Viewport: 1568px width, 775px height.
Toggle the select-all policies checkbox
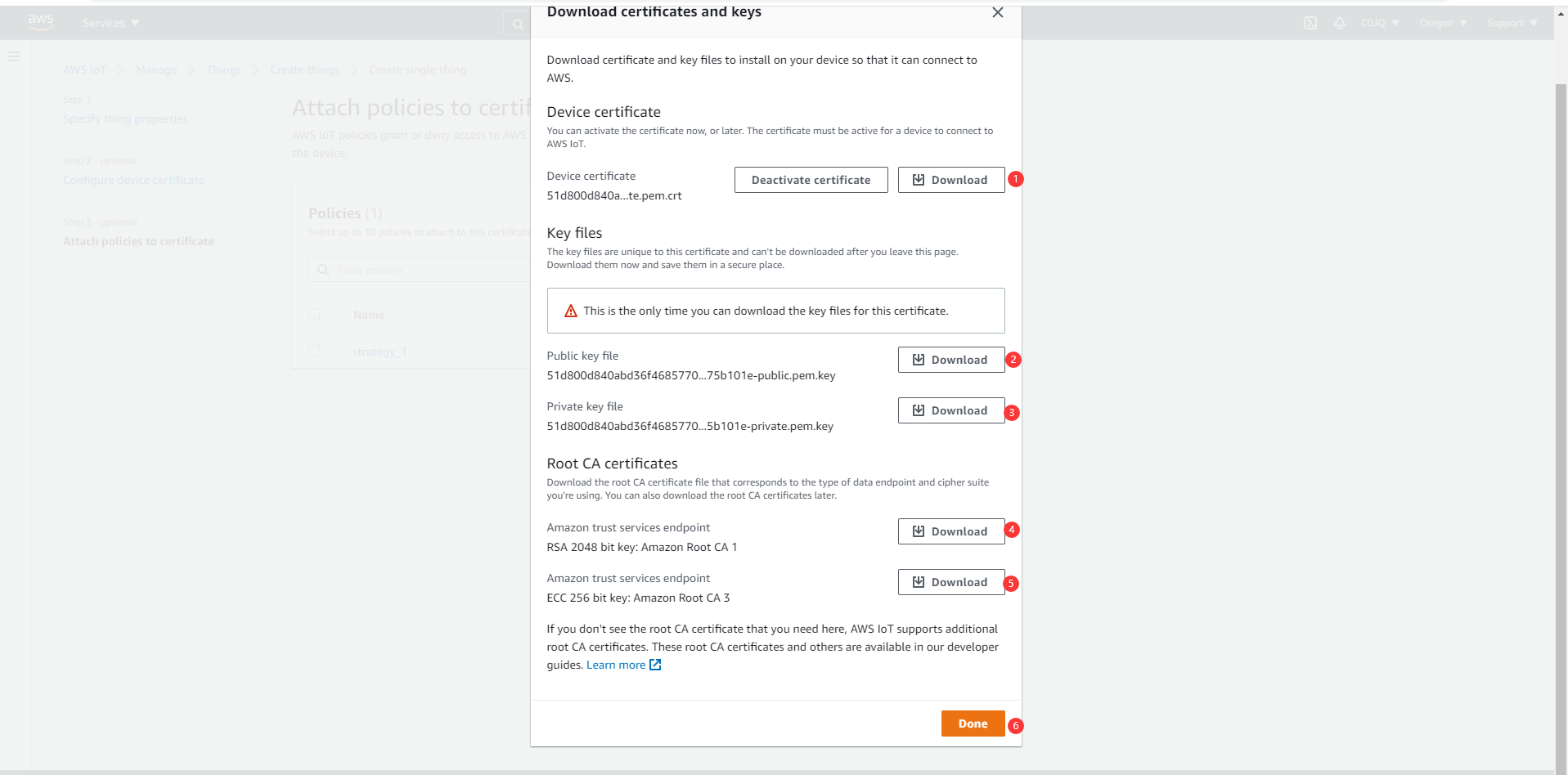pyautogui.click(x=314, y=314)
